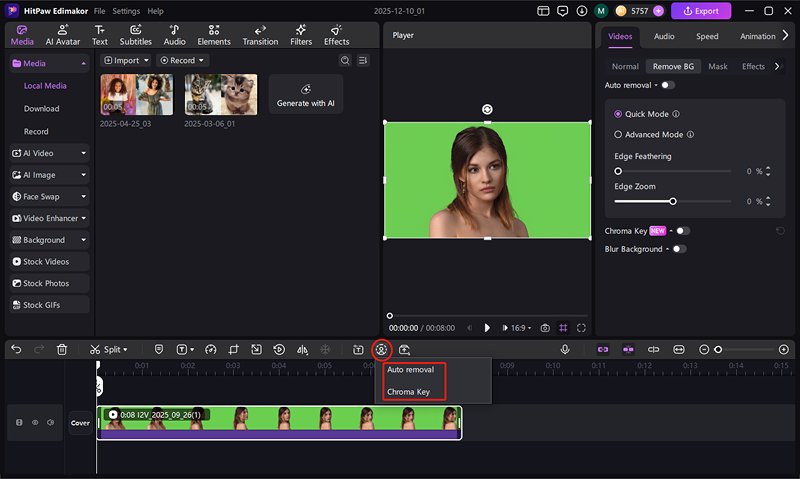Viewport: 800px width, 479px height.
Task: Click the fullscreen icon in player controls
Action: pos(581,328)
